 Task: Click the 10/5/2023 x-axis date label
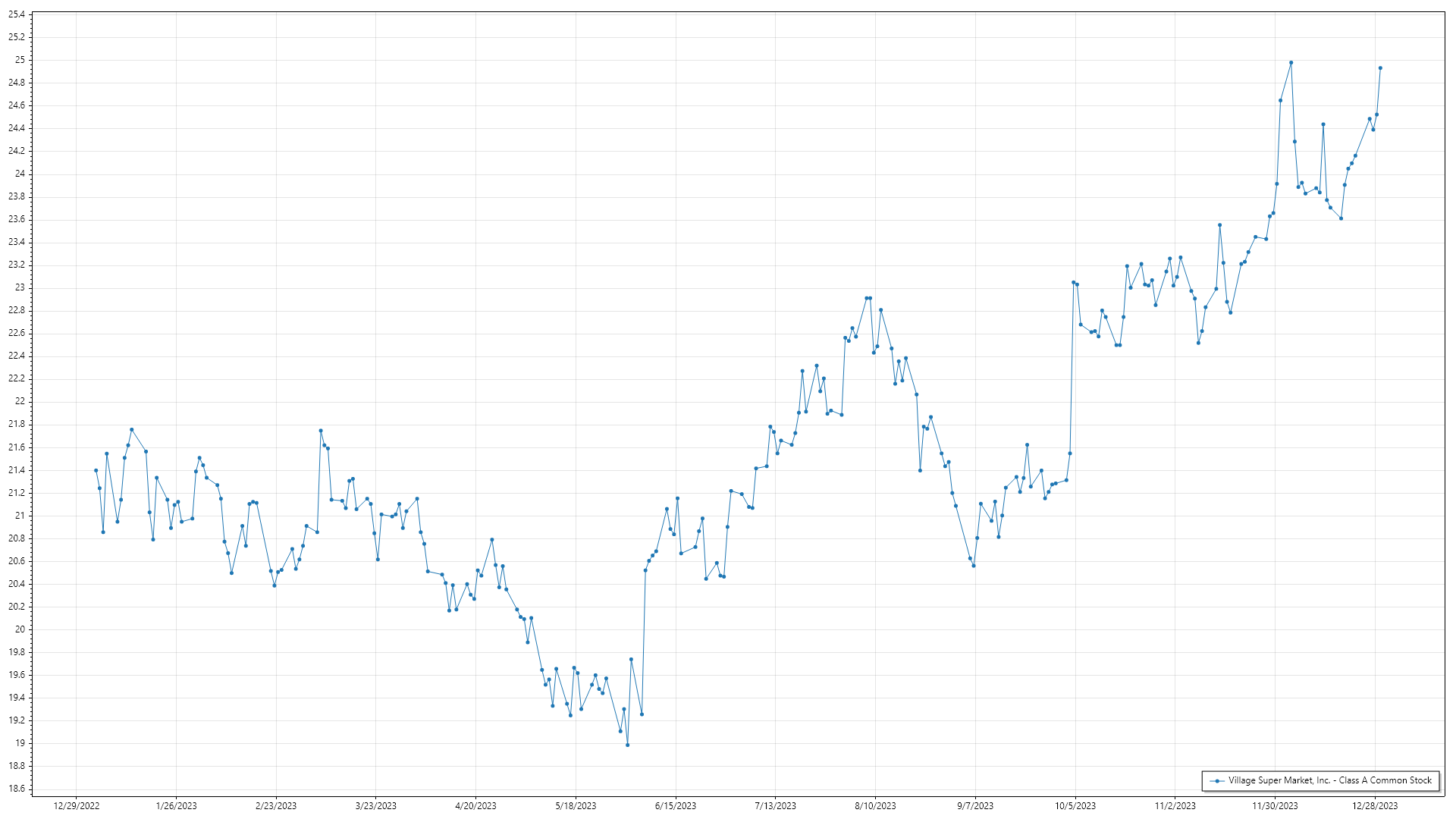[x=1075, y=806]
